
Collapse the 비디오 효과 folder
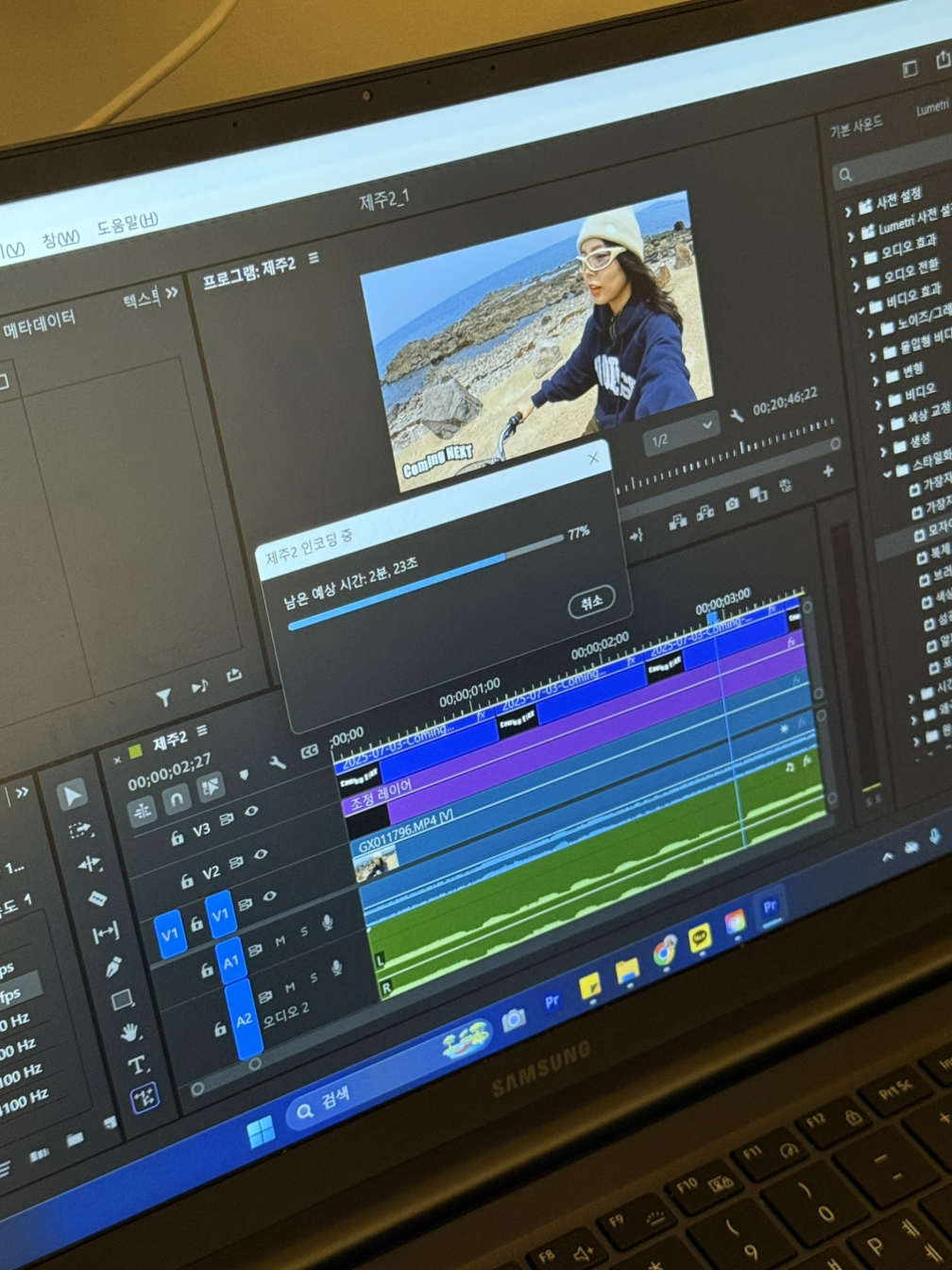tap(860, 309)
